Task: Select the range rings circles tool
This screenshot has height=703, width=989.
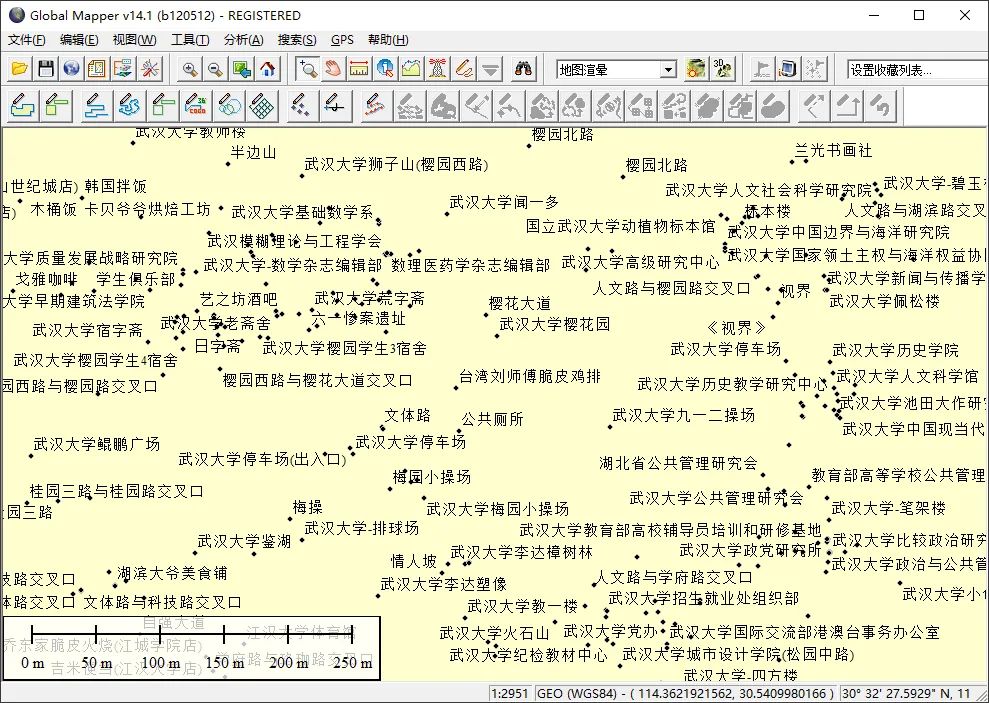Action: (x=230, y=105)
